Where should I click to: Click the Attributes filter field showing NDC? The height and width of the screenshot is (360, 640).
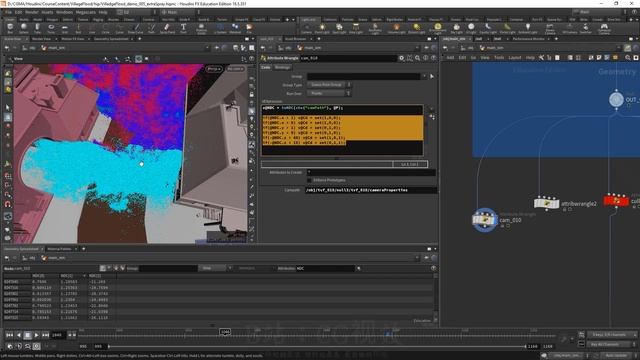pyautogui.click(x=326, y=268)
